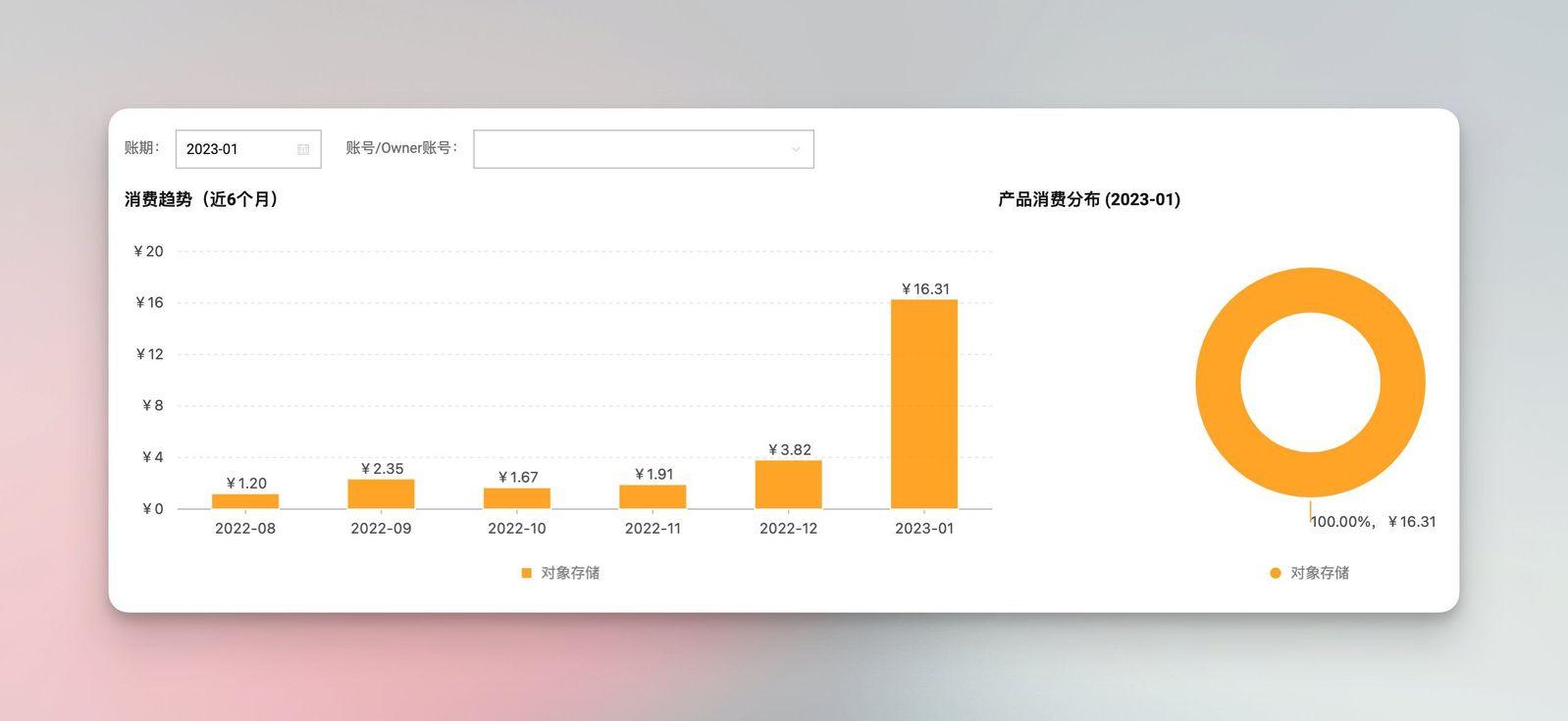The height and width of the screenshot is (721, 1568).
Task: Select the 2023-01 bar showing ¥16.31
Action: [x=924, y=404]
